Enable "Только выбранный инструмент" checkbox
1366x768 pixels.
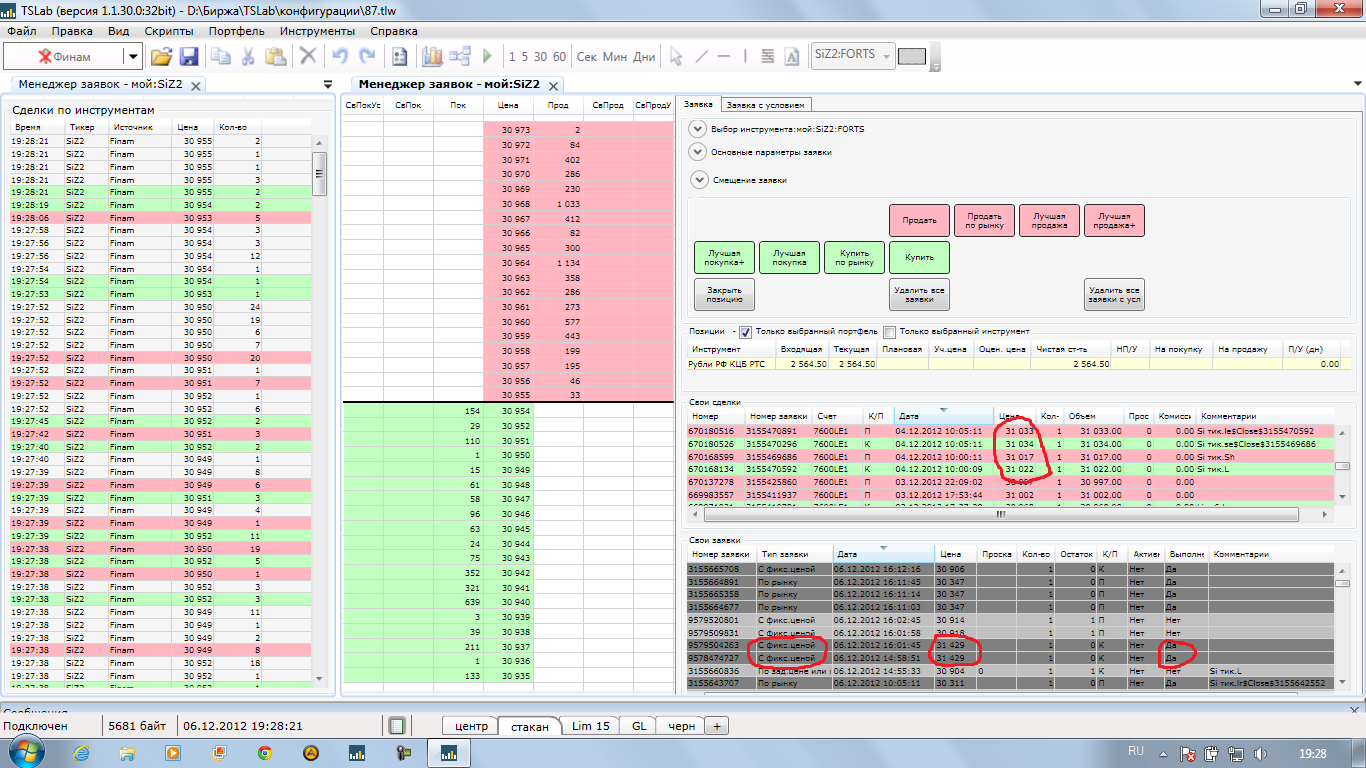click(889, 332)
